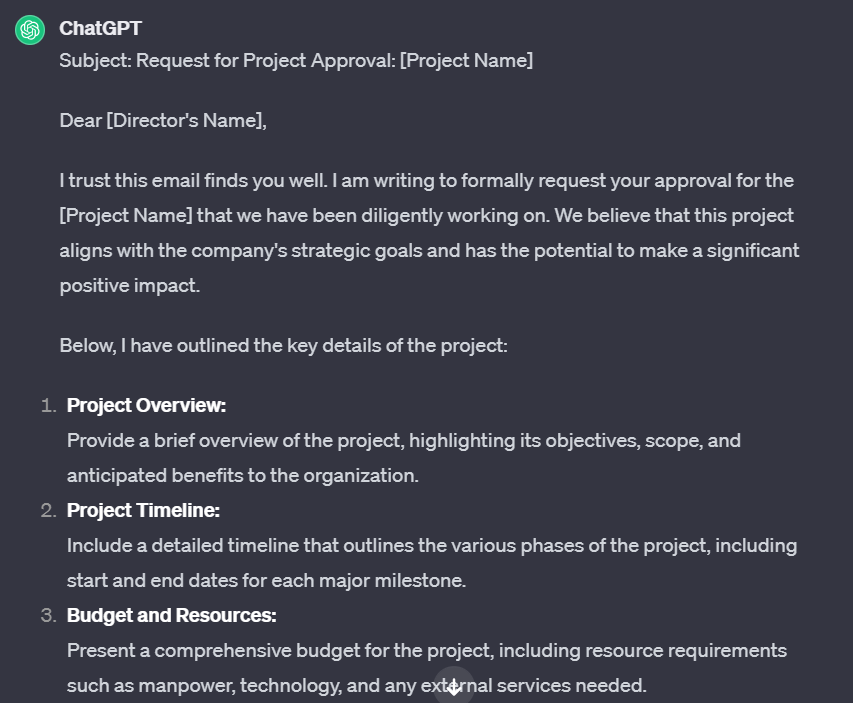Click the [Project Name] placeholder in body paragraph
The height and width of the screenshot is (703, 853).
(x=126, y=215)
